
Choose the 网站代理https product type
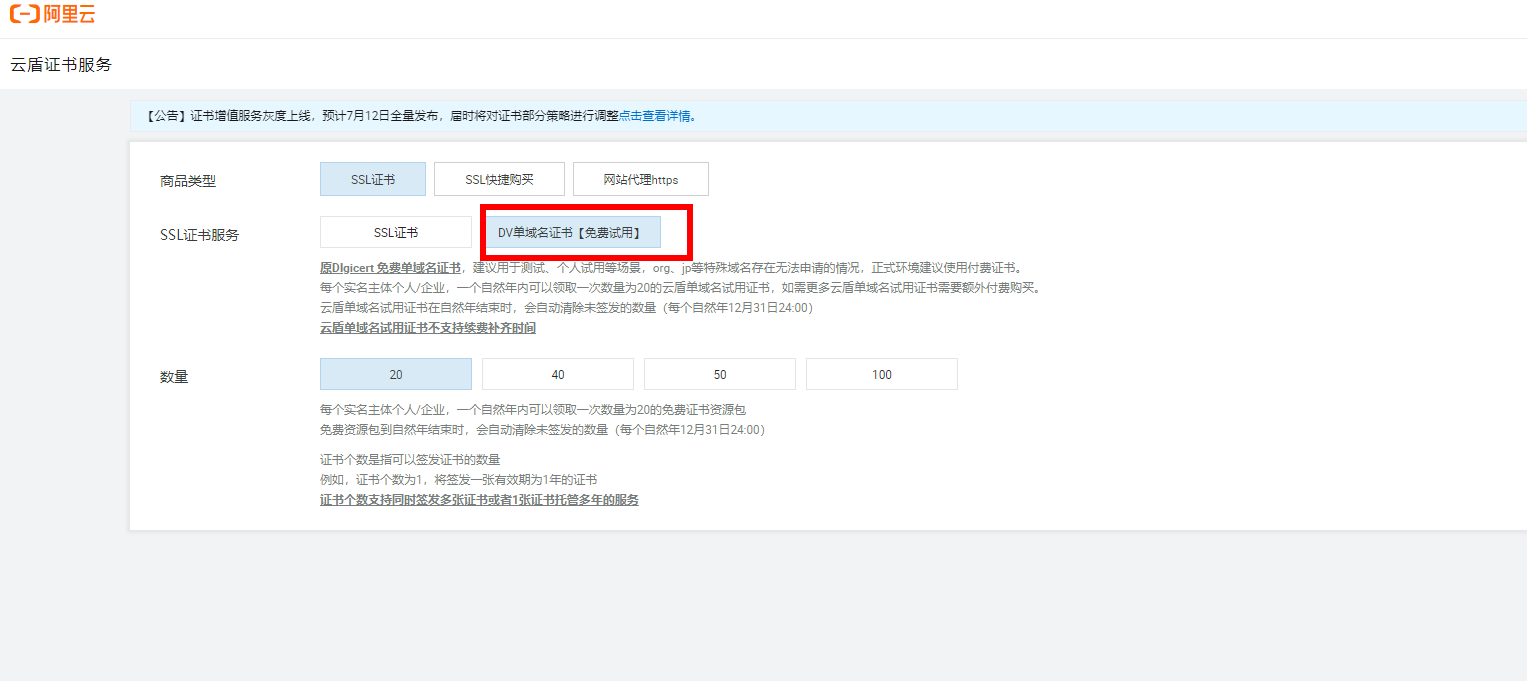(641, 179)
